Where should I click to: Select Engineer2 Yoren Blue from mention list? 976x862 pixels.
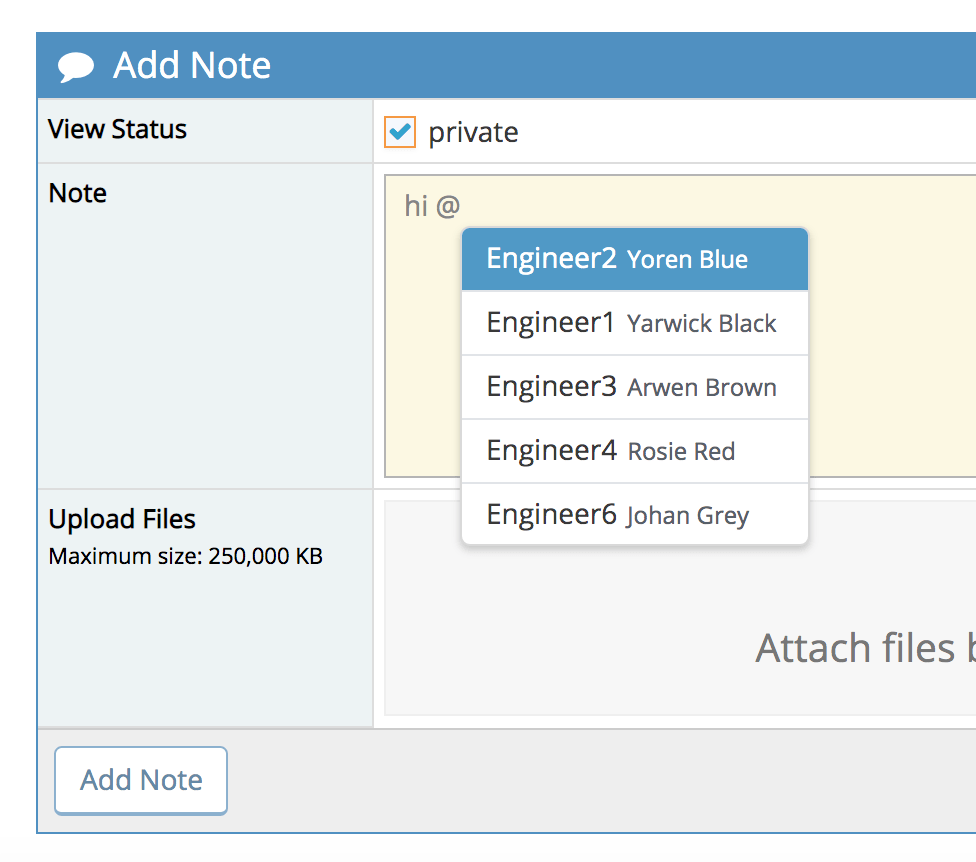[634, 259]
